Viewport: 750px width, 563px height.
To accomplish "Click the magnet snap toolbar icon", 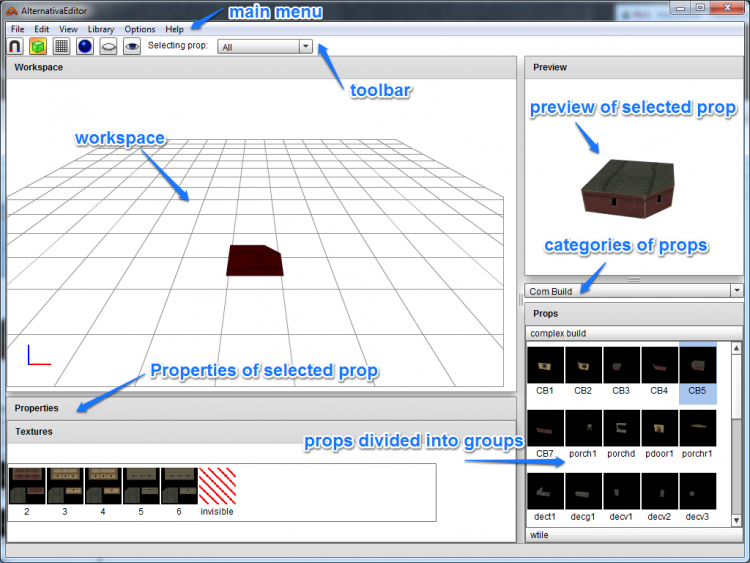I will pos(15,46).
